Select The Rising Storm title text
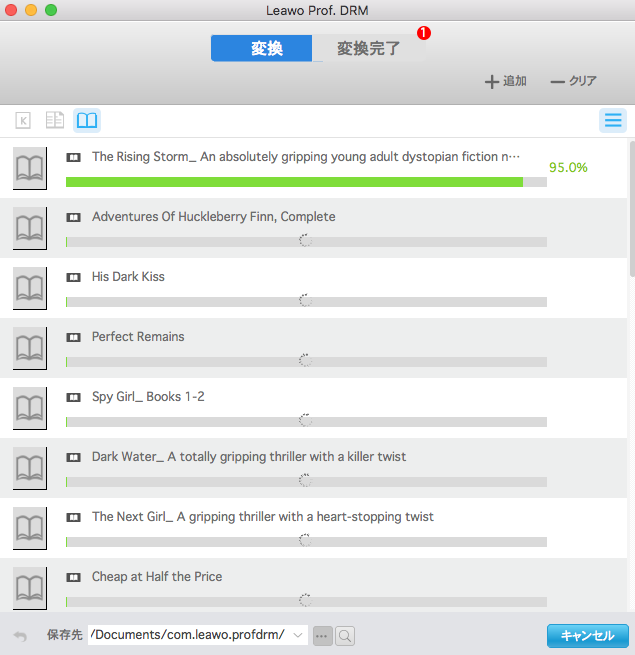The height and width of the screenshot is (655, 635). 306,157
